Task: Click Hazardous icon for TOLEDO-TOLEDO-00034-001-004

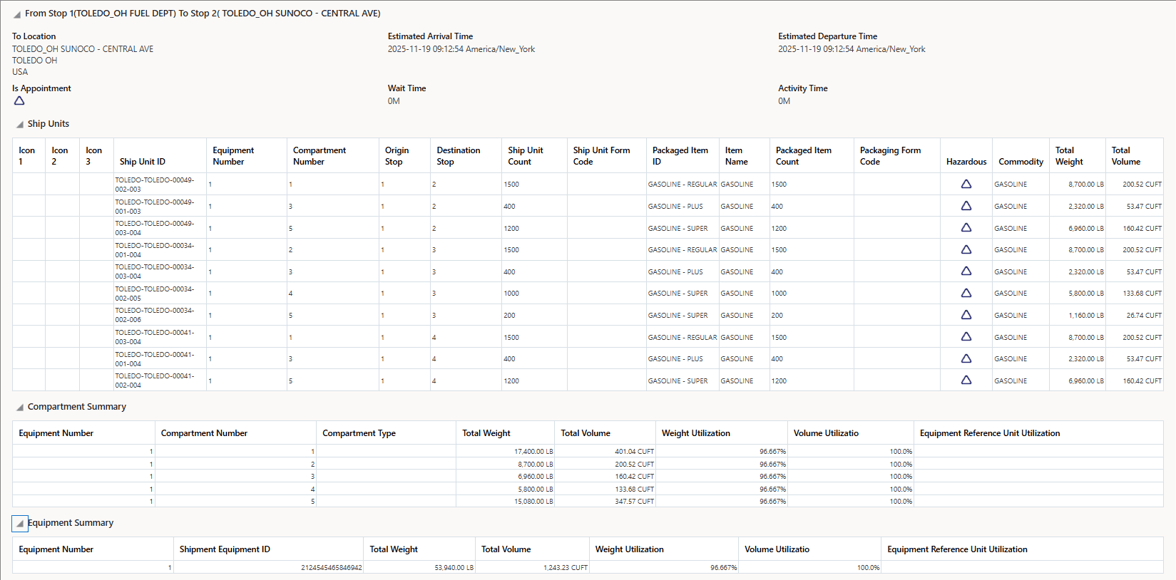Action: [965, 250]
